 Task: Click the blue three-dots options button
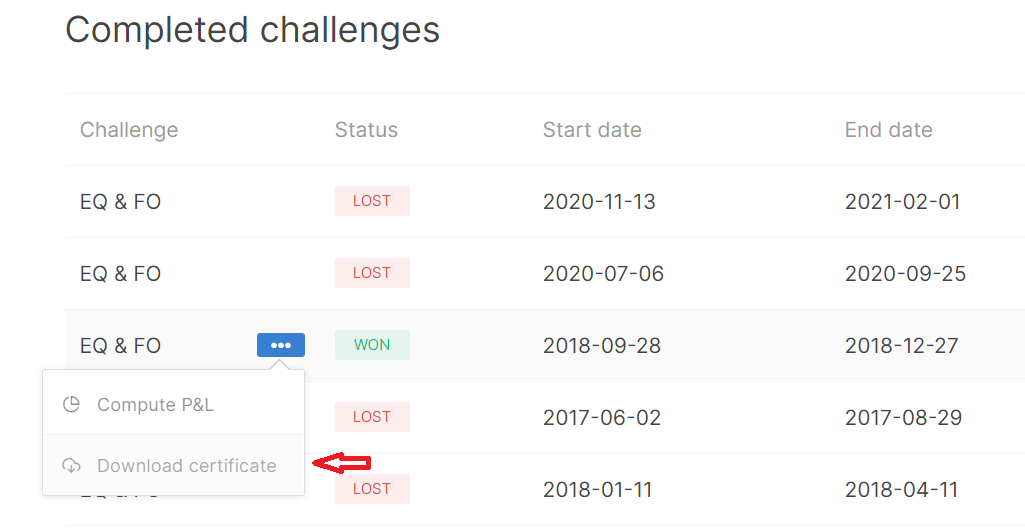click(280, 345)
